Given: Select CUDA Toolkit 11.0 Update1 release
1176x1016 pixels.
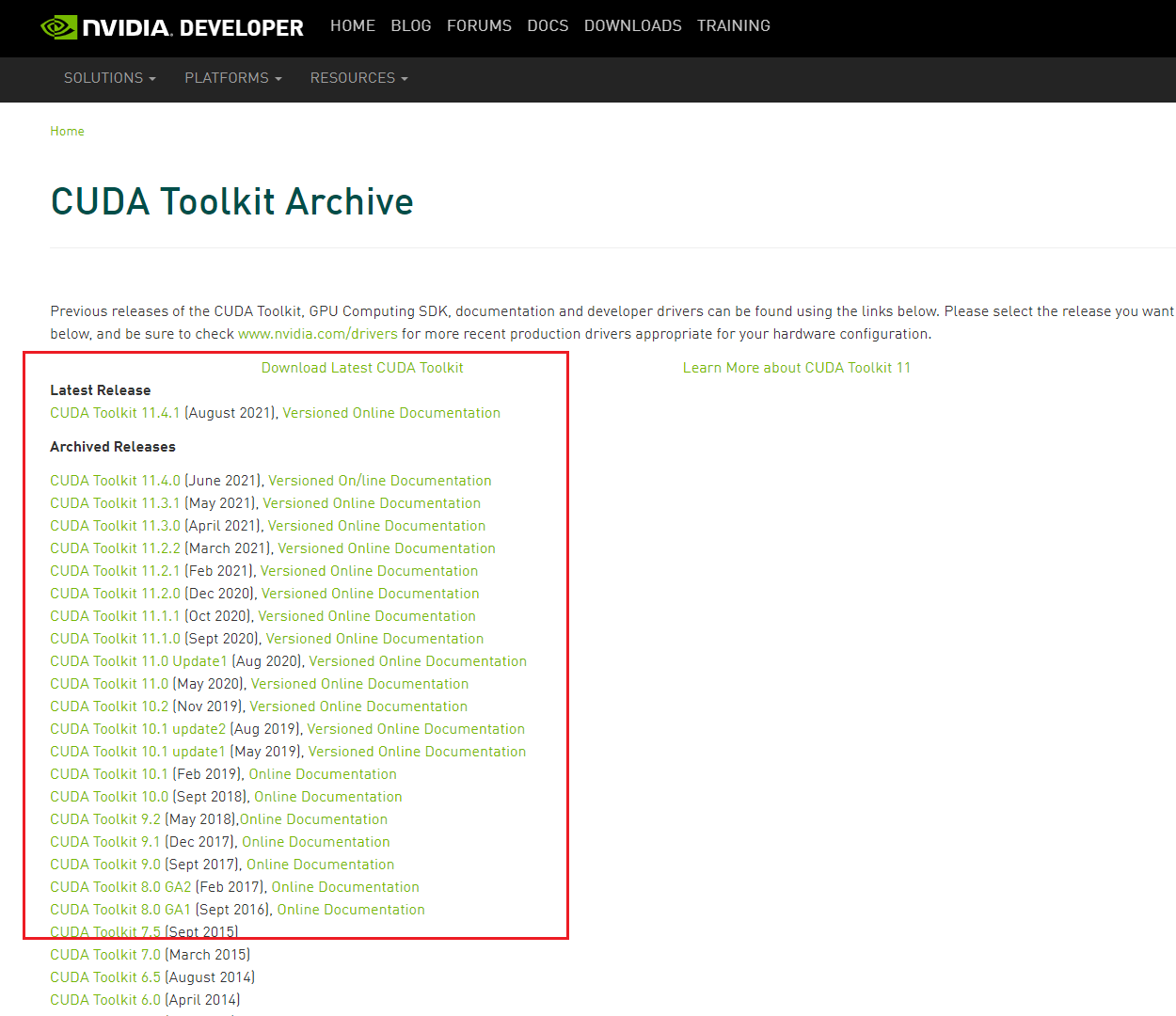Looking at the screenshot, I should pos(138,661).
